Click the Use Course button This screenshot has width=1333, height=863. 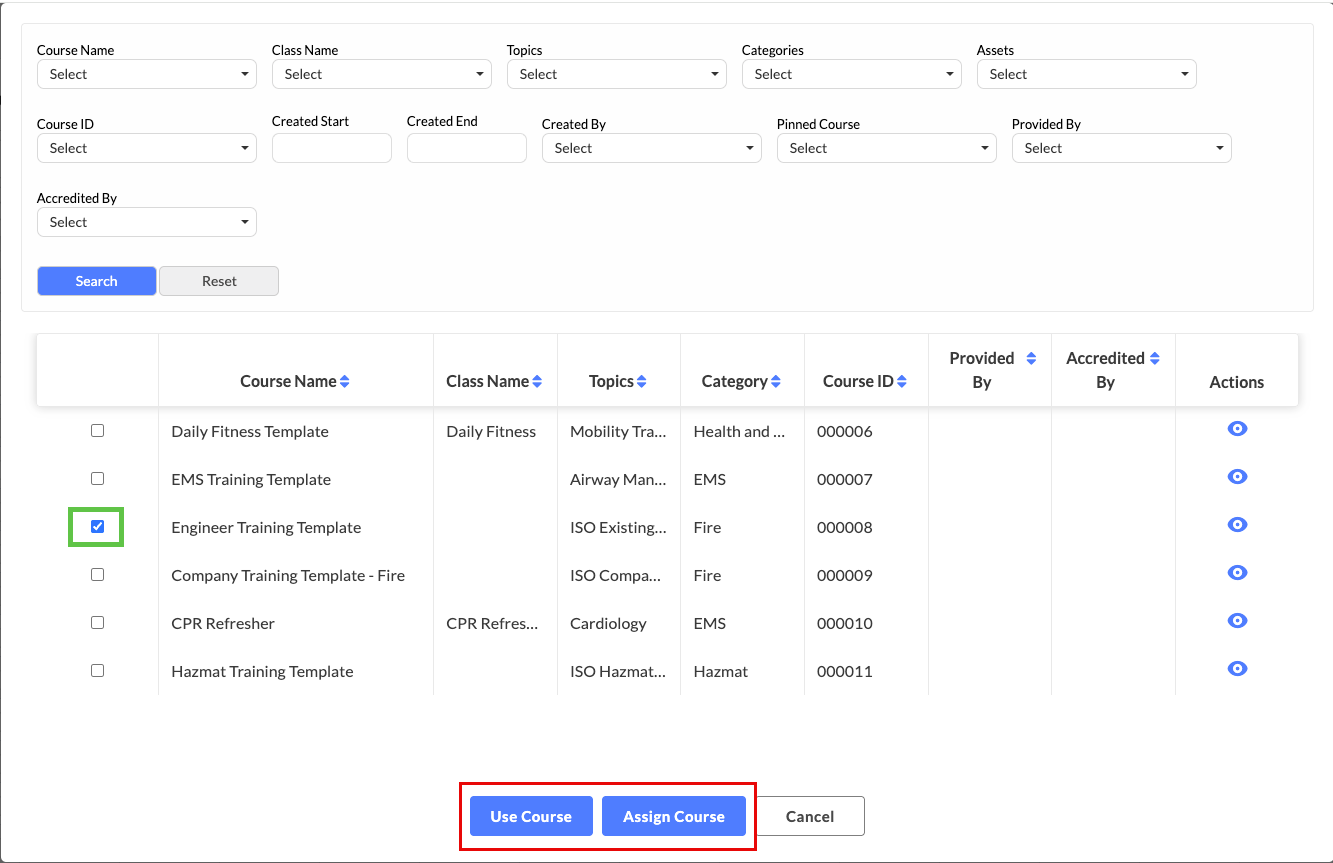531,816
